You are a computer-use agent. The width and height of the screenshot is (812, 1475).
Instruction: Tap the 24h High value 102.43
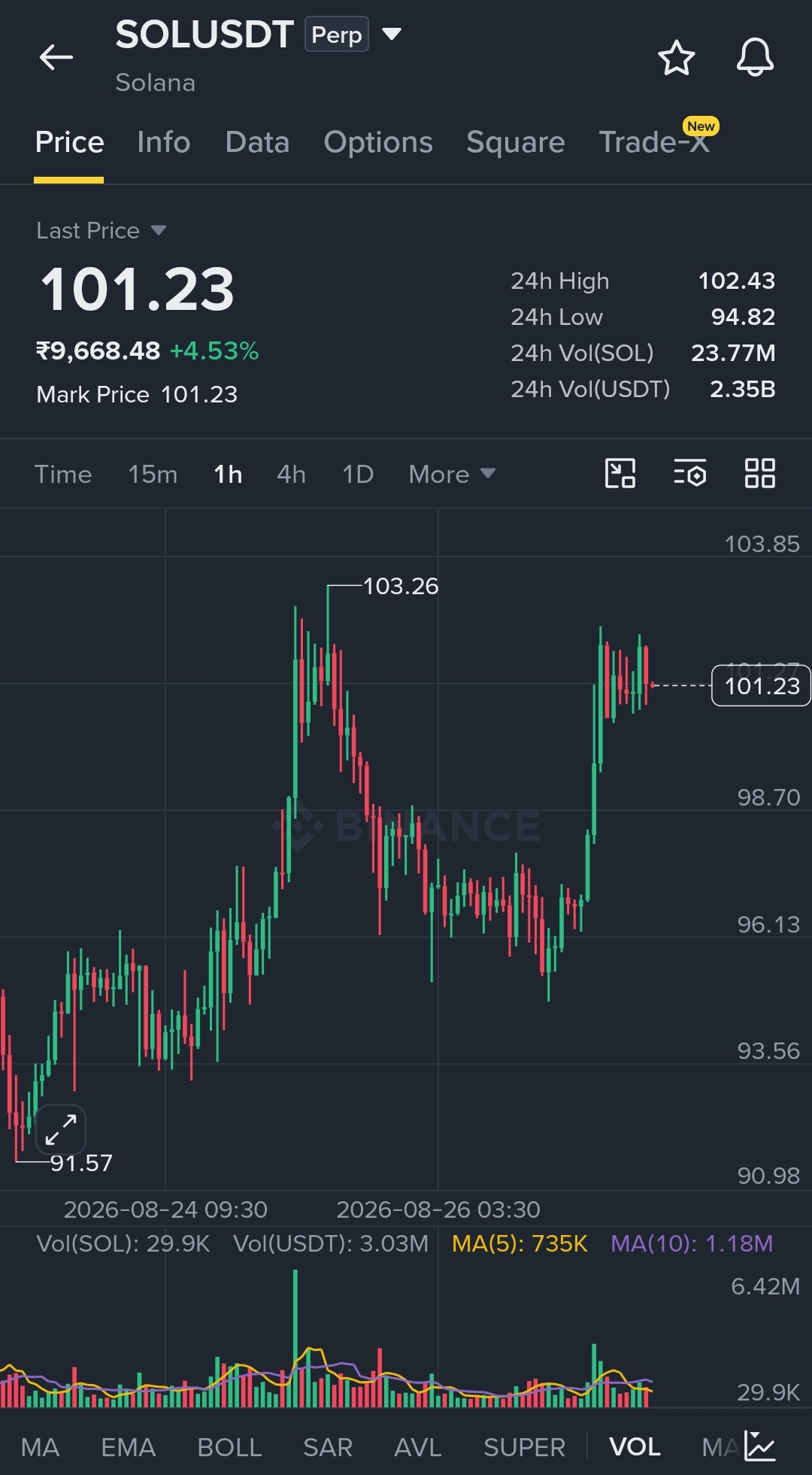(737, 281)
